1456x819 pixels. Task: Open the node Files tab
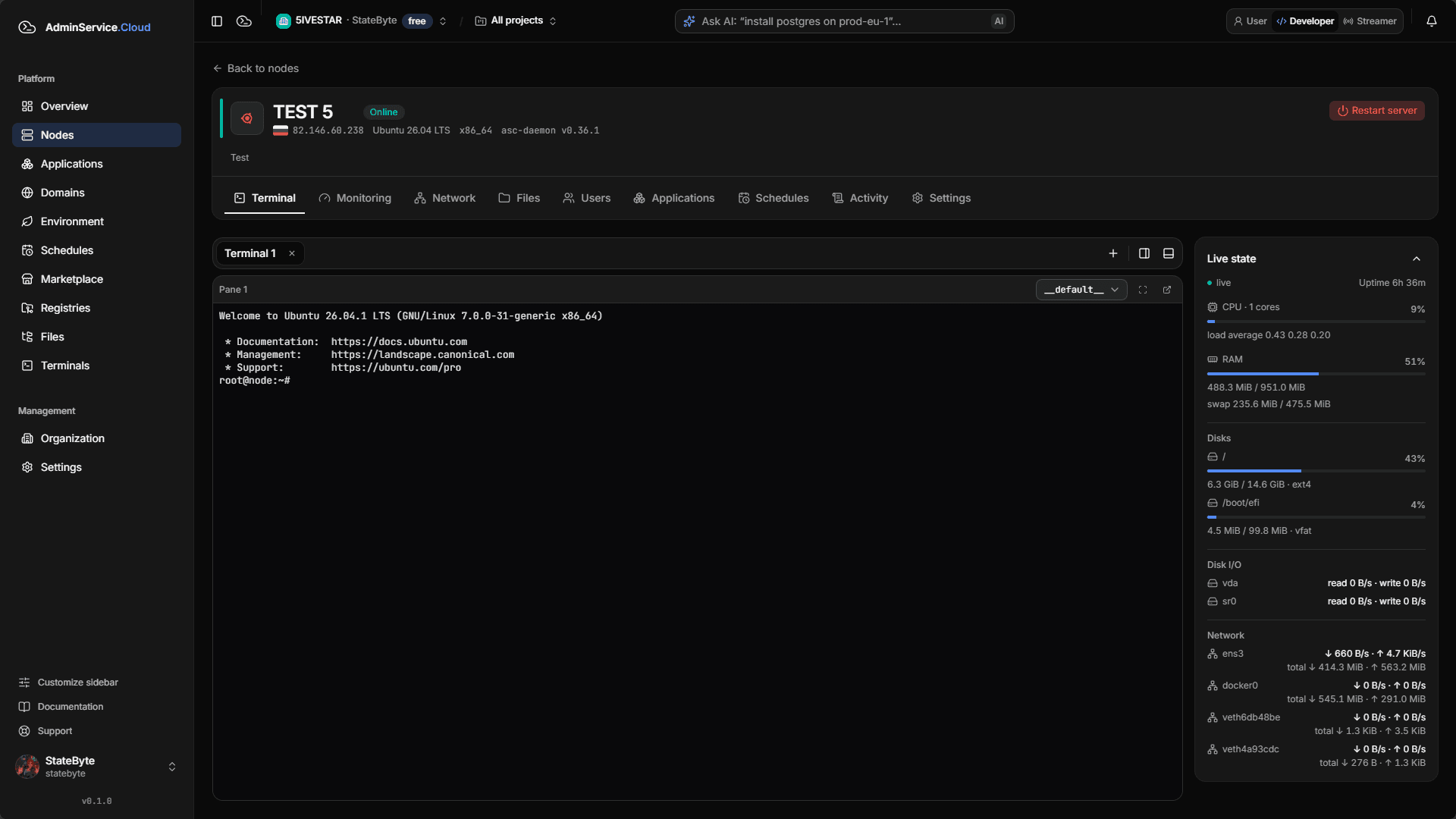pos(519,198)
